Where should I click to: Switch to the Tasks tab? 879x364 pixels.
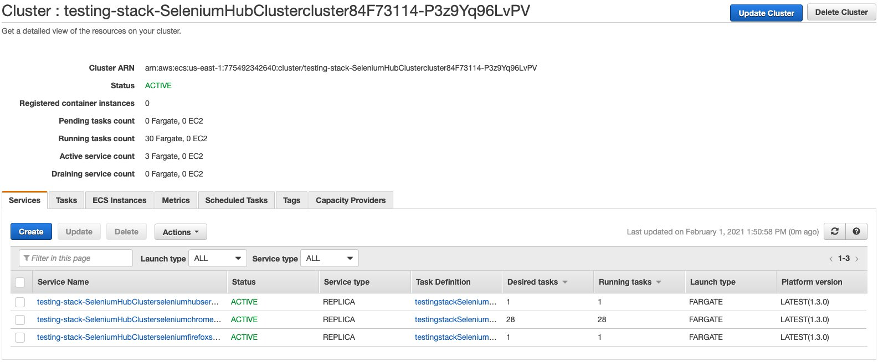(66, 200)
